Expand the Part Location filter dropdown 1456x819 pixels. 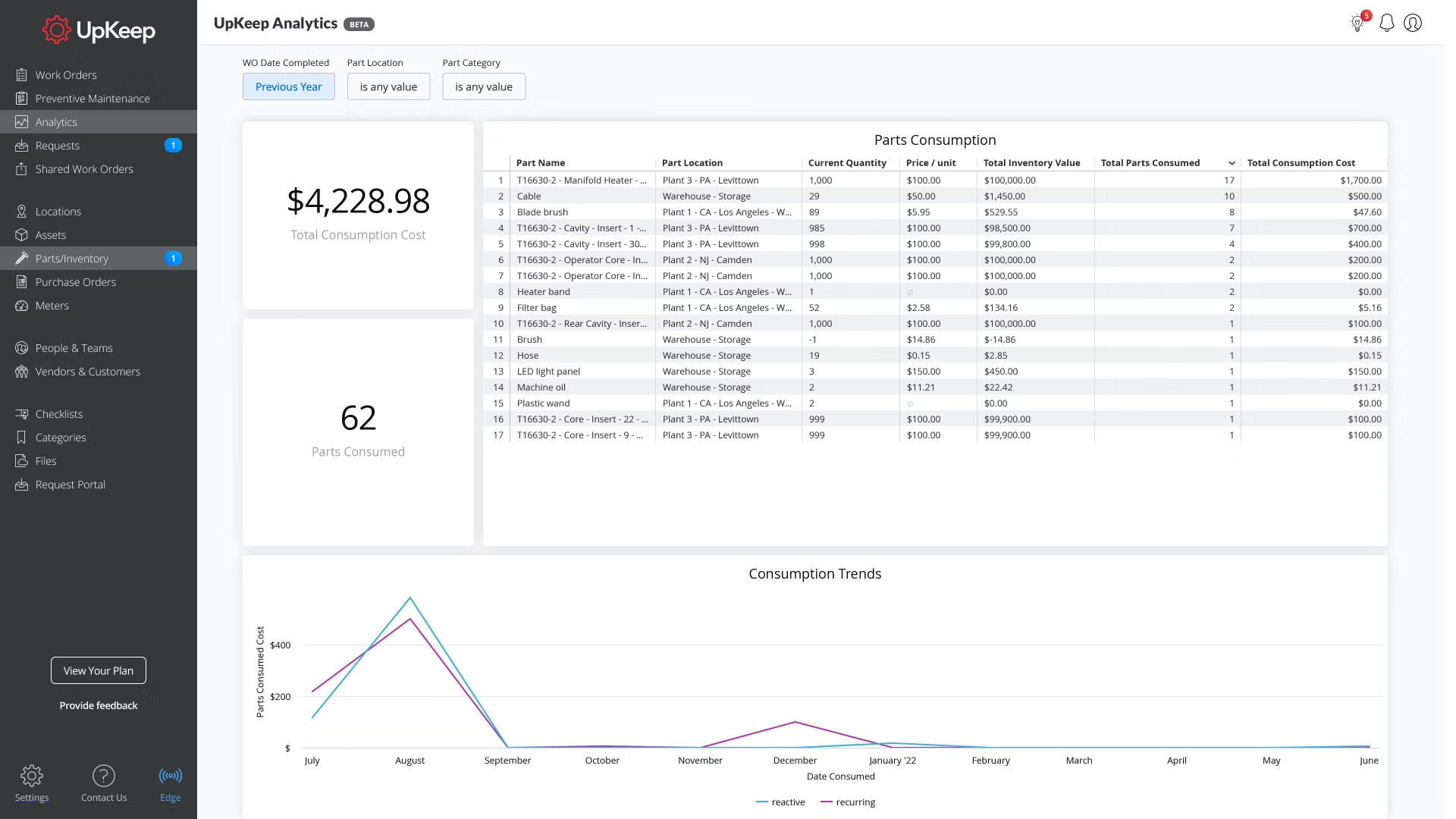coord(388,86)
